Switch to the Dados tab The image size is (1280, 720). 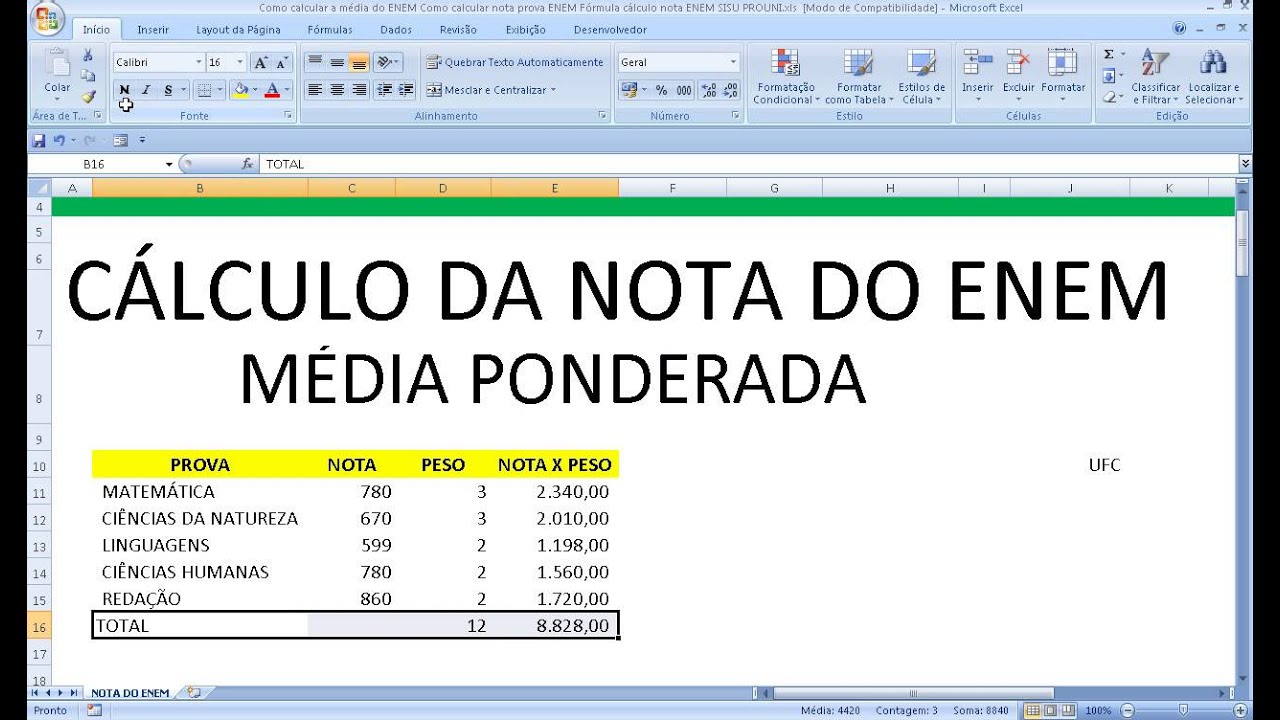396,30
